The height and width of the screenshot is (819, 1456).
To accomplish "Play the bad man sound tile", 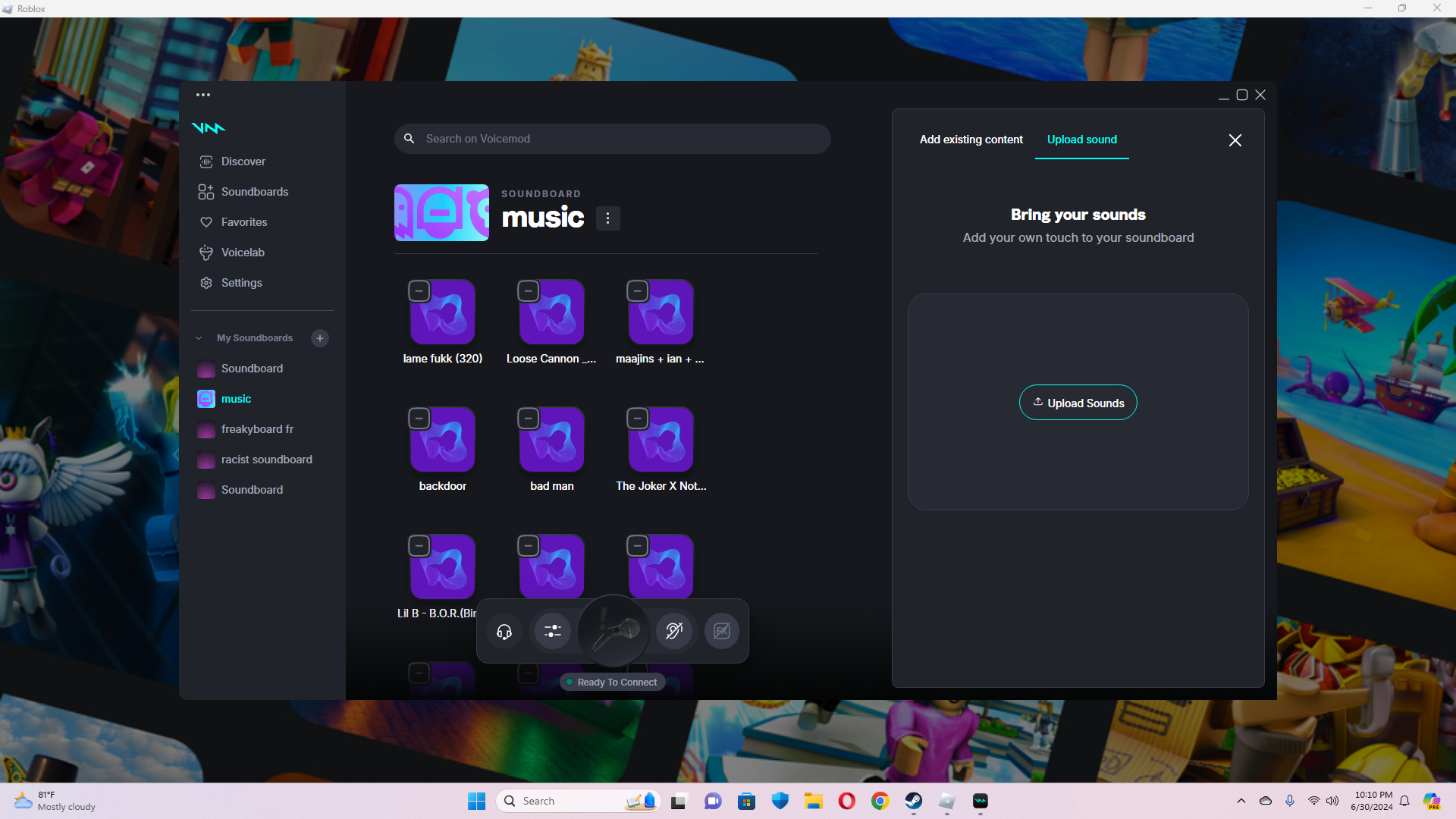I will tap(552, 440).
